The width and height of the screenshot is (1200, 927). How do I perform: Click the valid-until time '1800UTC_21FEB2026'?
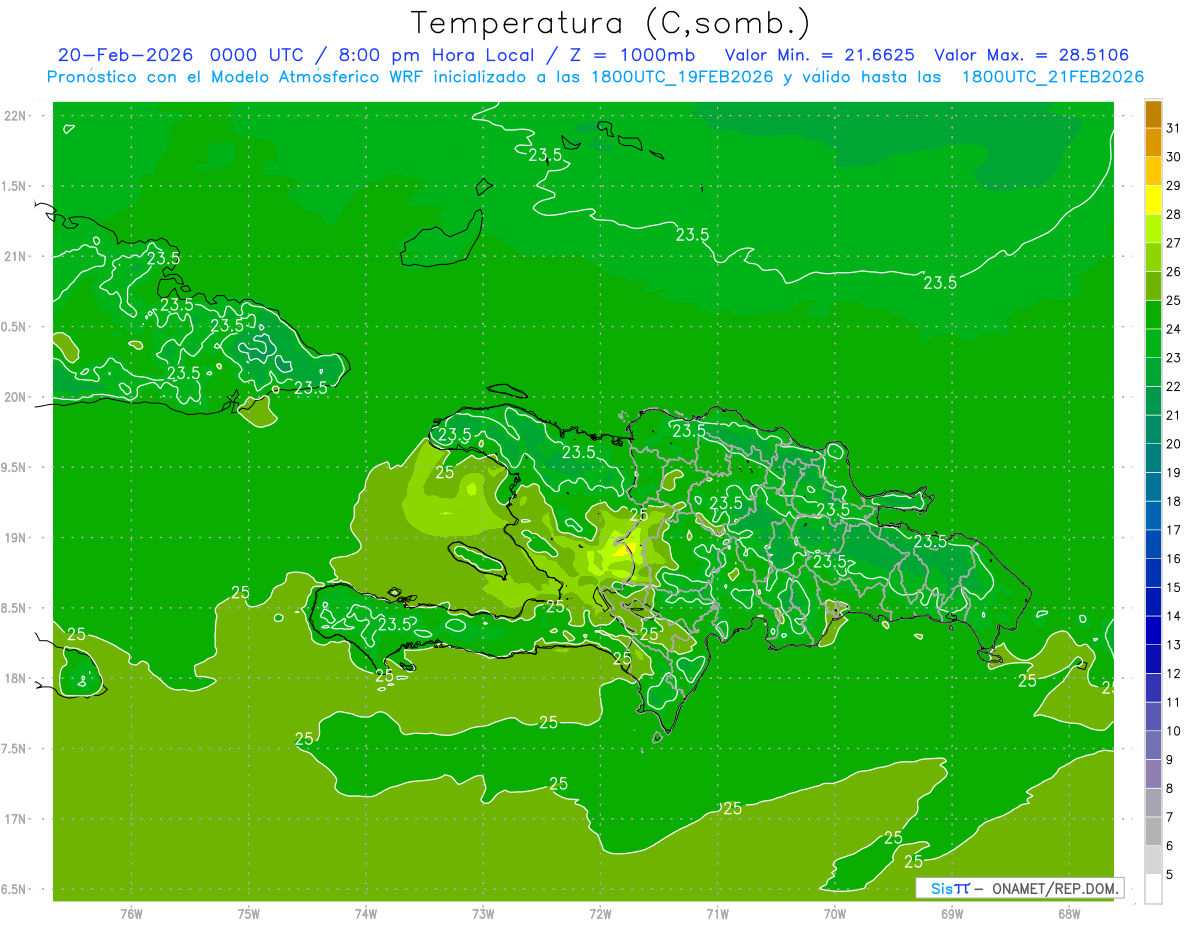pos(1053,77)
